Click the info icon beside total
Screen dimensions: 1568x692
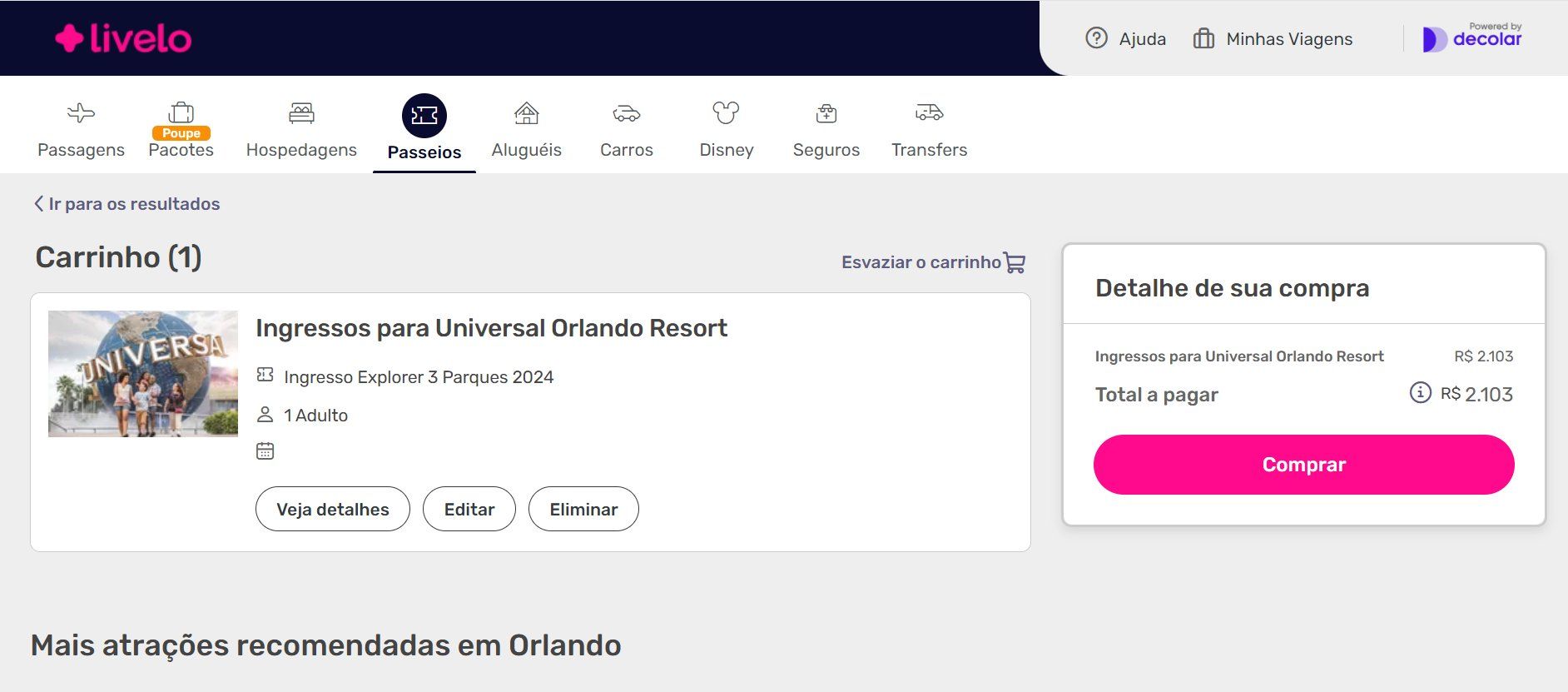1420,392
